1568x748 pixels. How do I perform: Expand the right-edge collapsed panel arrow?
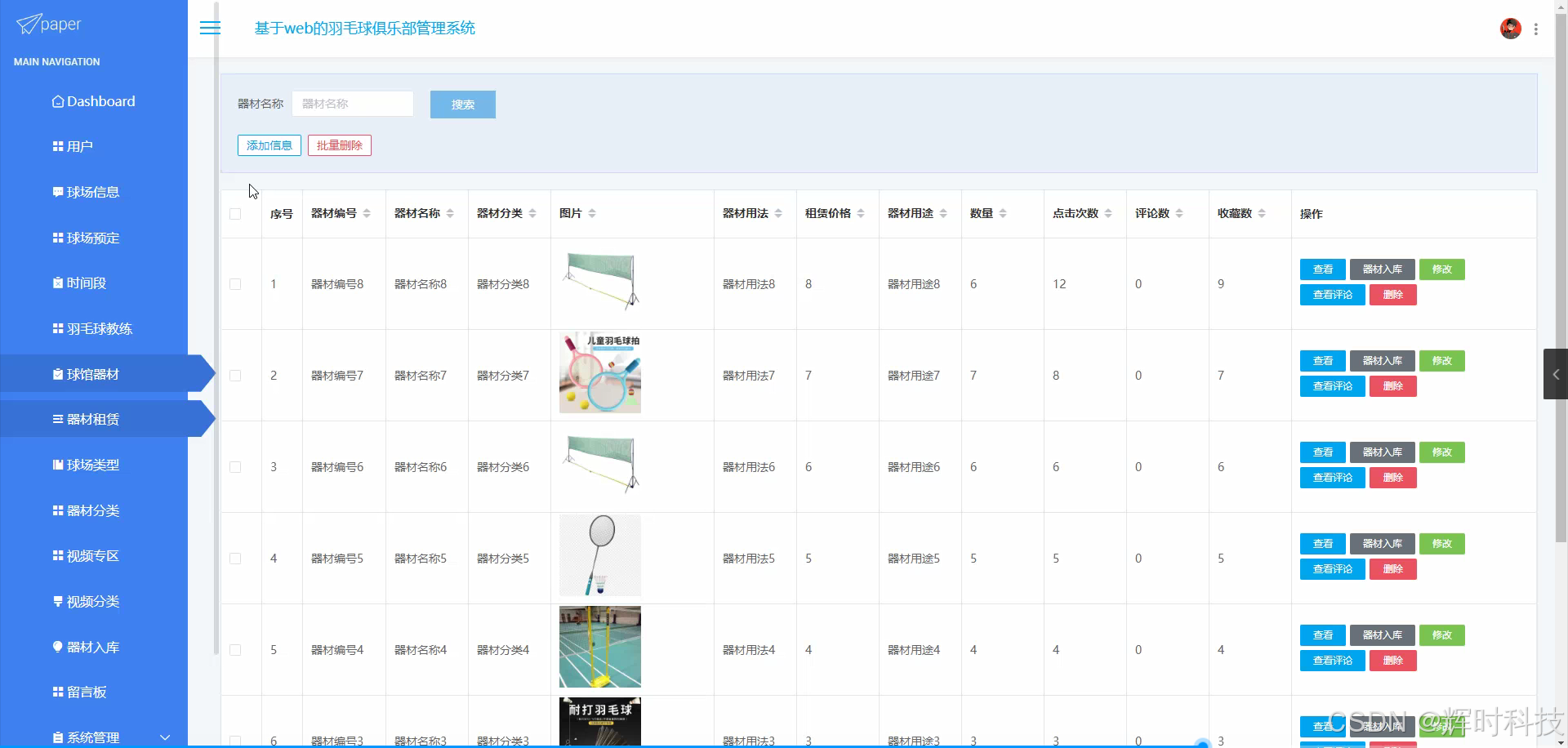tap(1556, 374)
